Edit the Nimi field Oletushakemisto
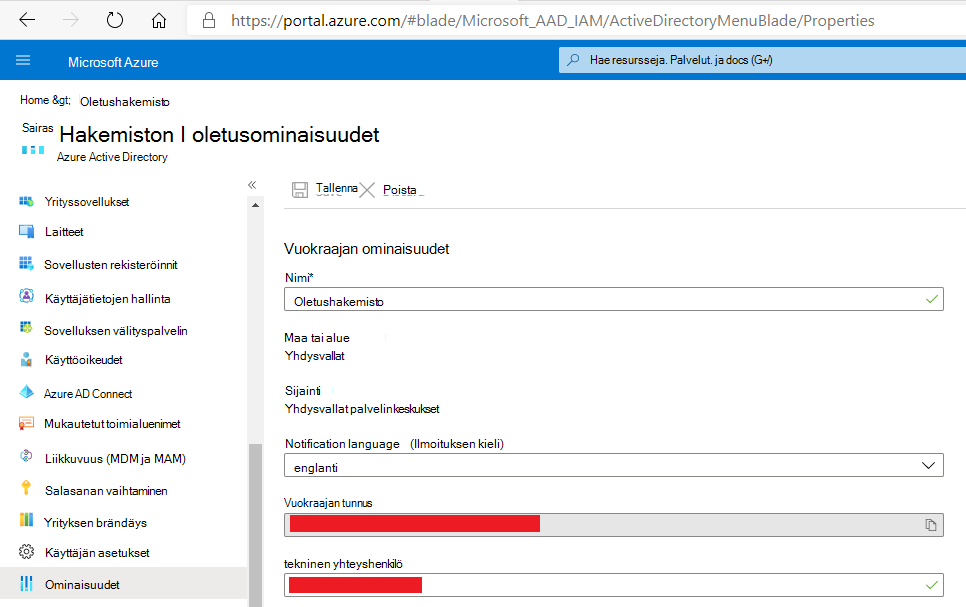 tap(614, 299)
